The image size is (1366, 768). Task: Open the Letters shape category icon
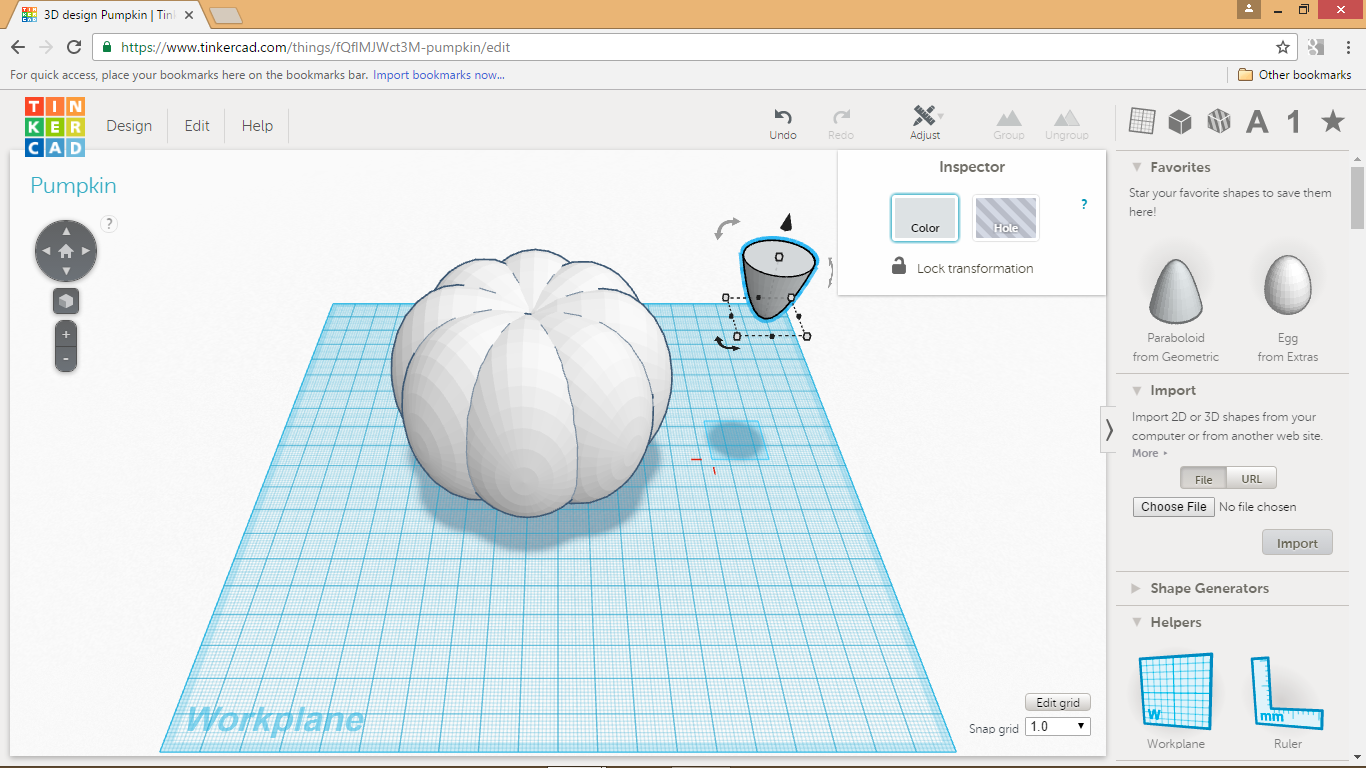coord(1256,121)
